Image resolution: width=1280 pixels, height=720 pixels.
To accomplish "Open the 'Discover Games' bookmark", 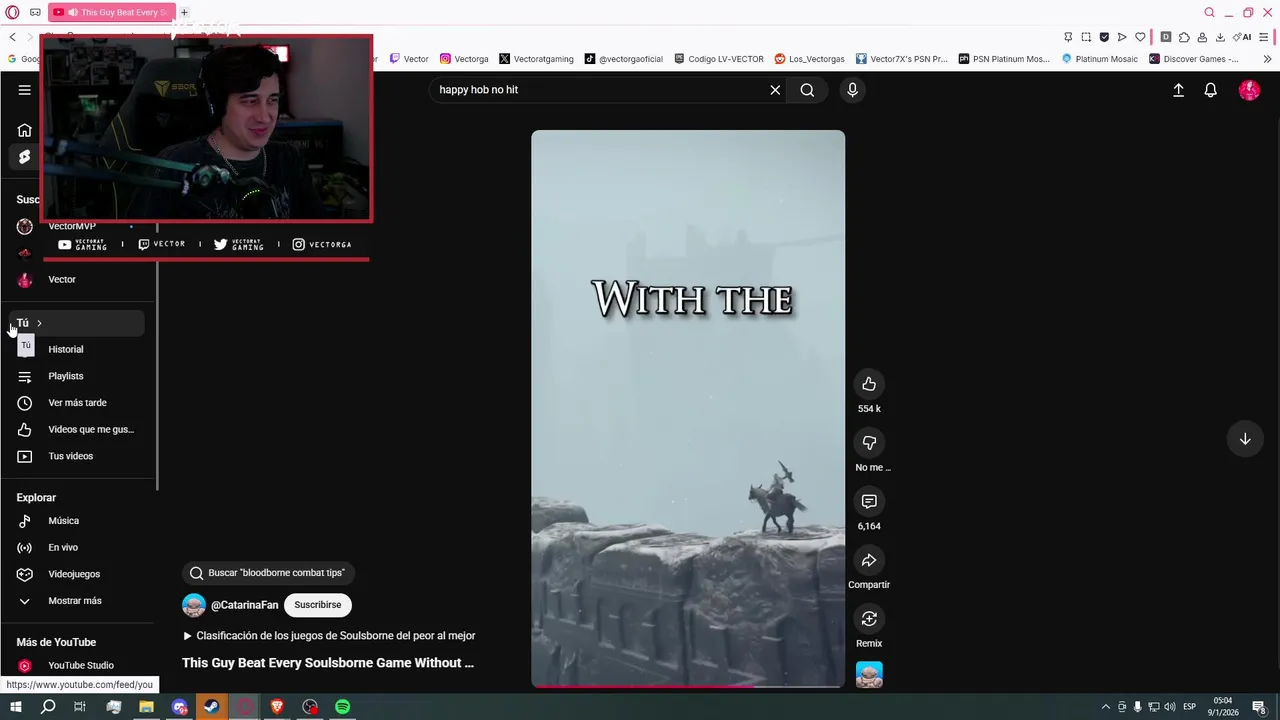I will pos(1194,59).
